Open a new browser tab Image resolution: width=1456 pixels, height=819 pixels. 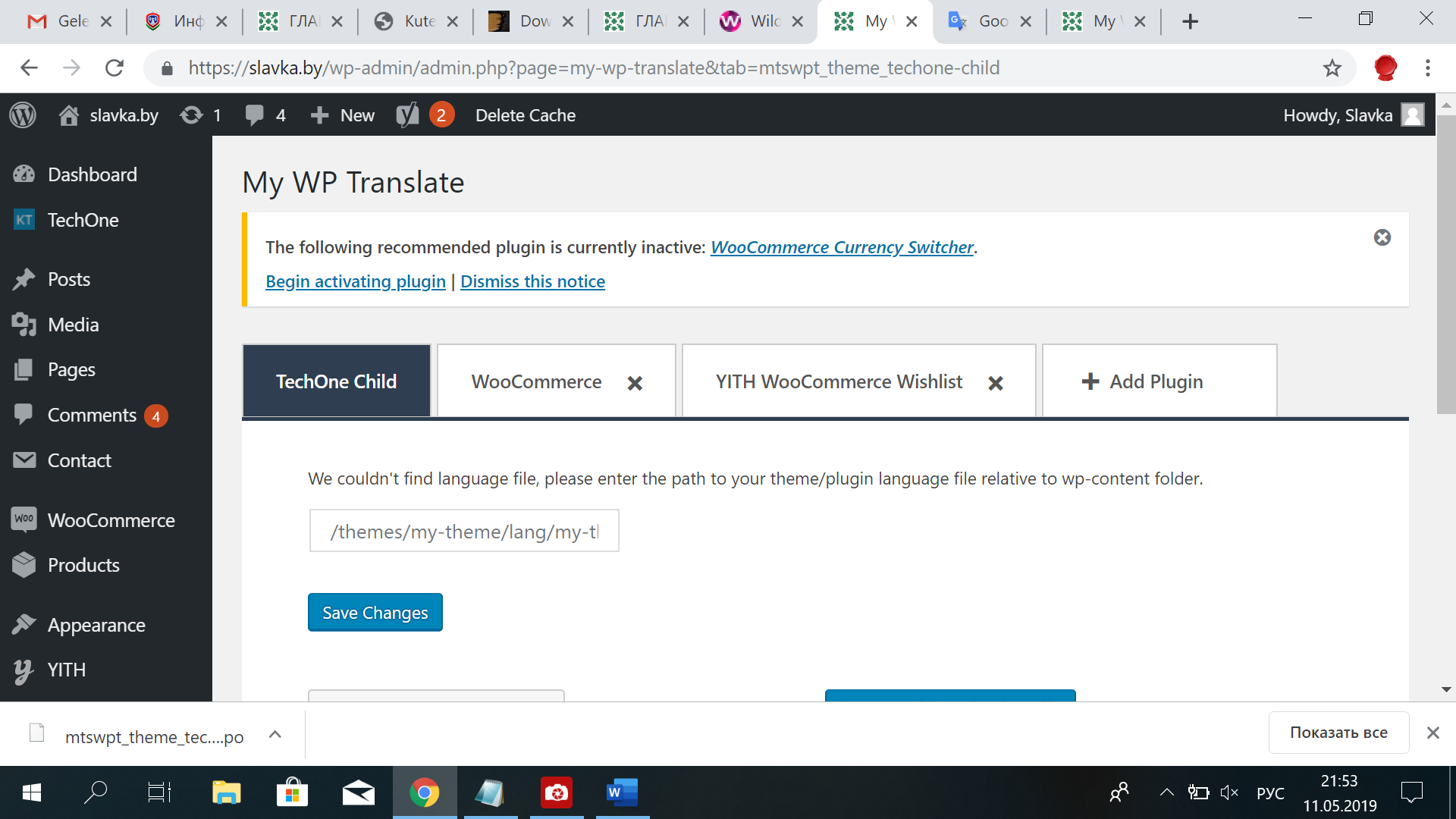[x=1191, y=21]
